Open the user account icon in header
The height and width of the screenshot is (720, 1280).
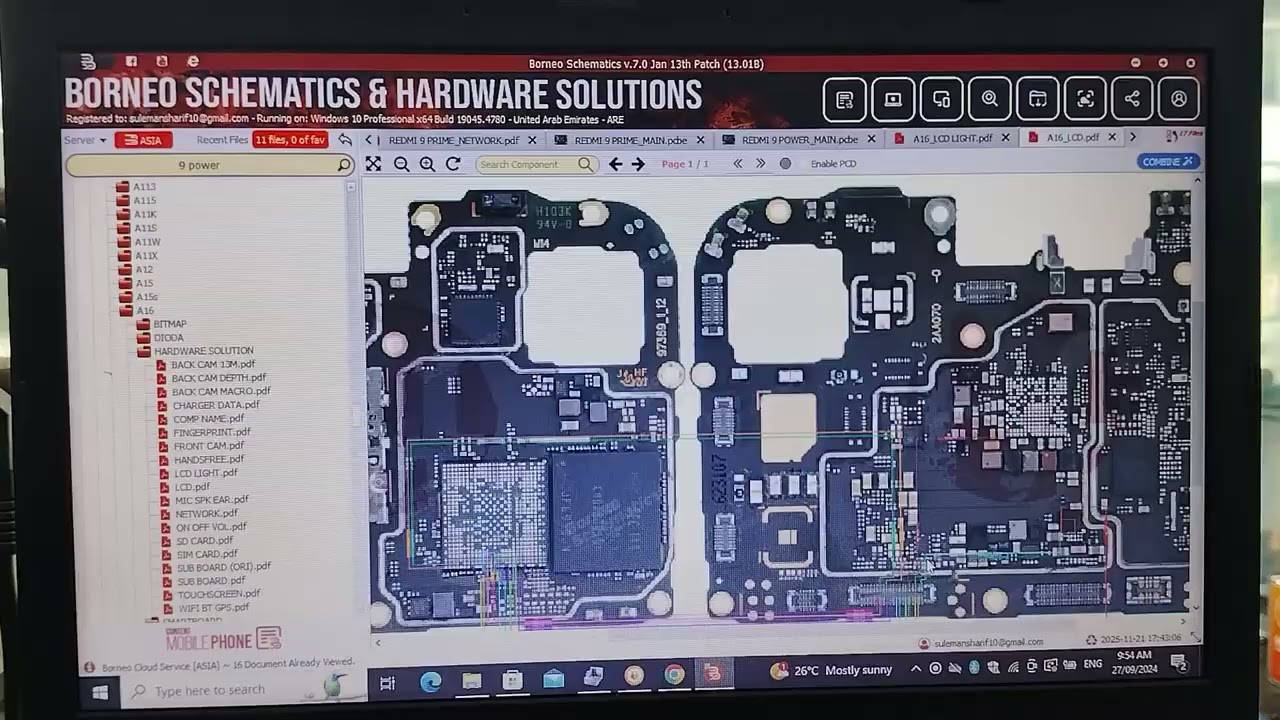tap(1179, 99)
